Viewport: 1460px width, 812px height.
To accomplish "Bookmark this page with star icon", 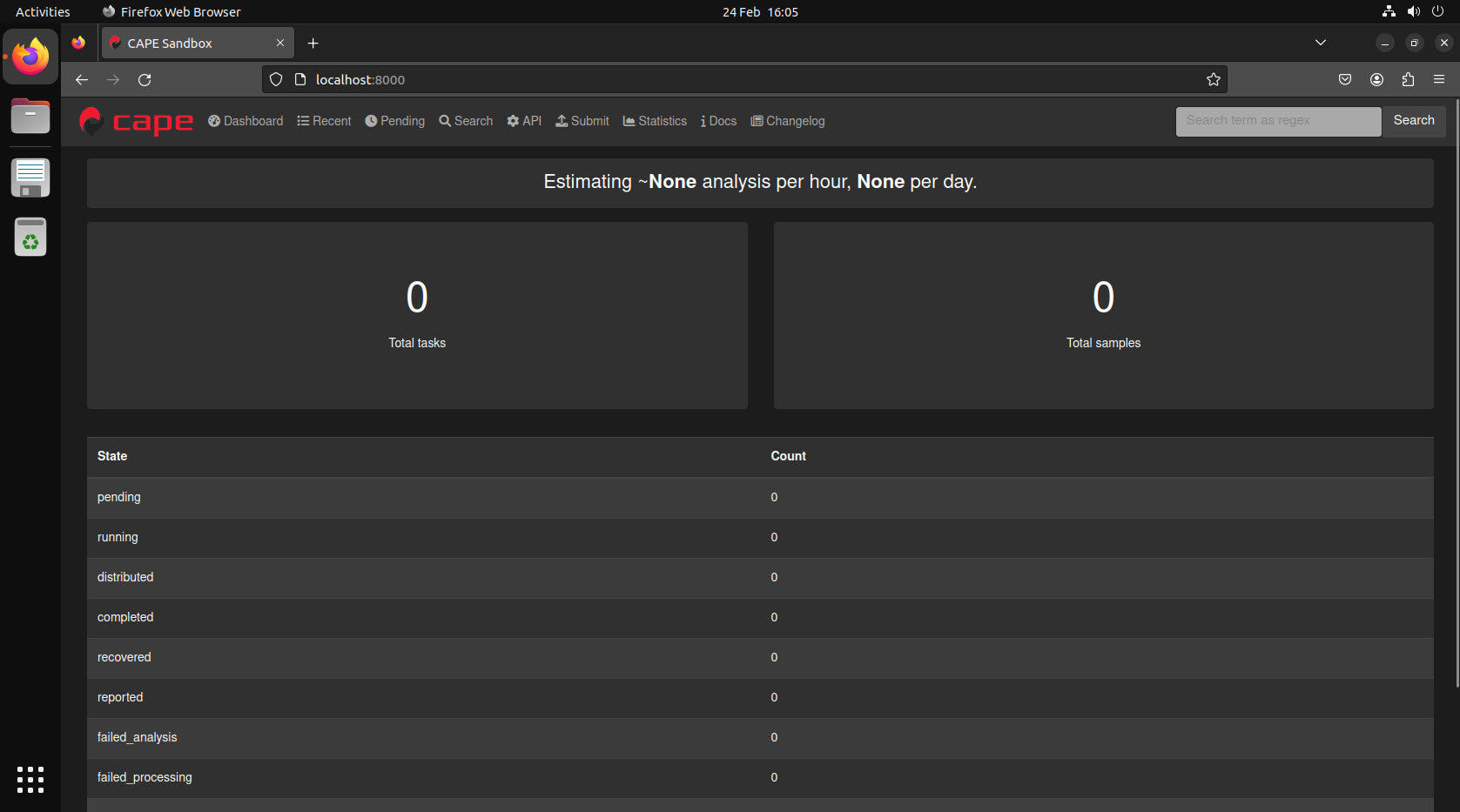I will click(x=1213, y=80).
